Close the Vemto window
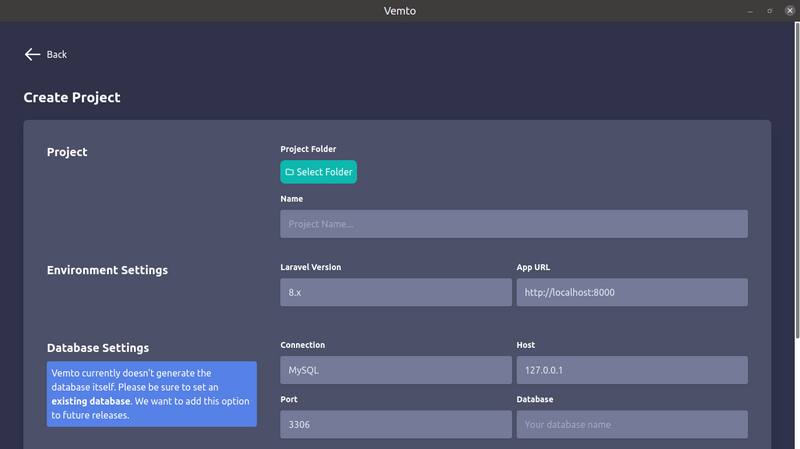The width and height of the screenshot is (800, 449). 790,11
